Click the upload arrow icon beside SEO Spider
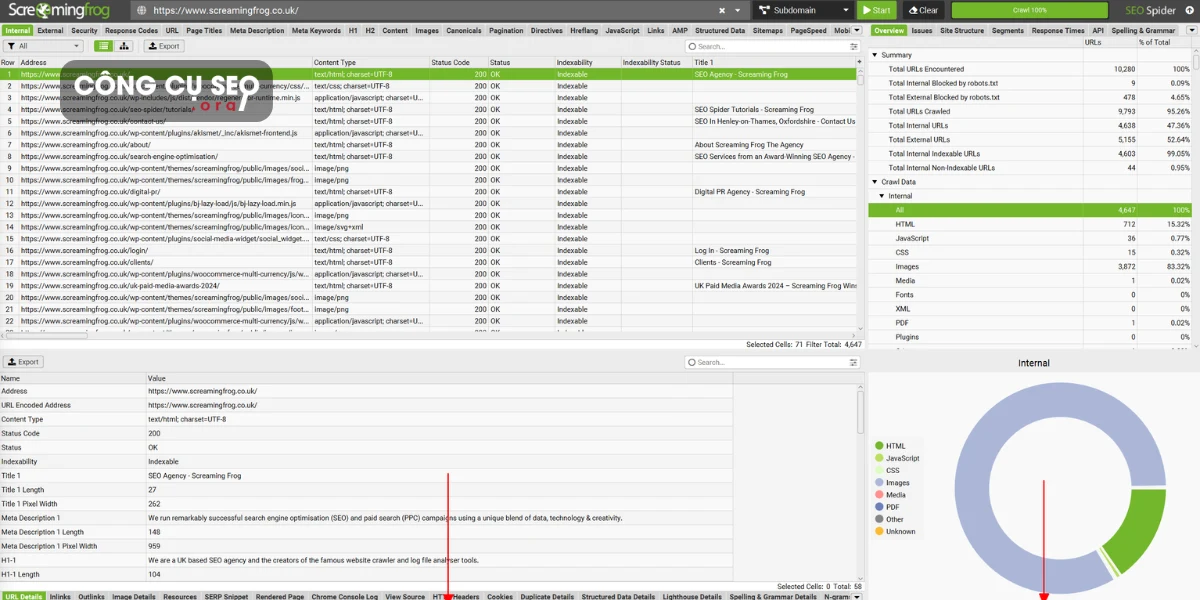The width and height of the screenshot is (1200, 600). pos(1190,10)
